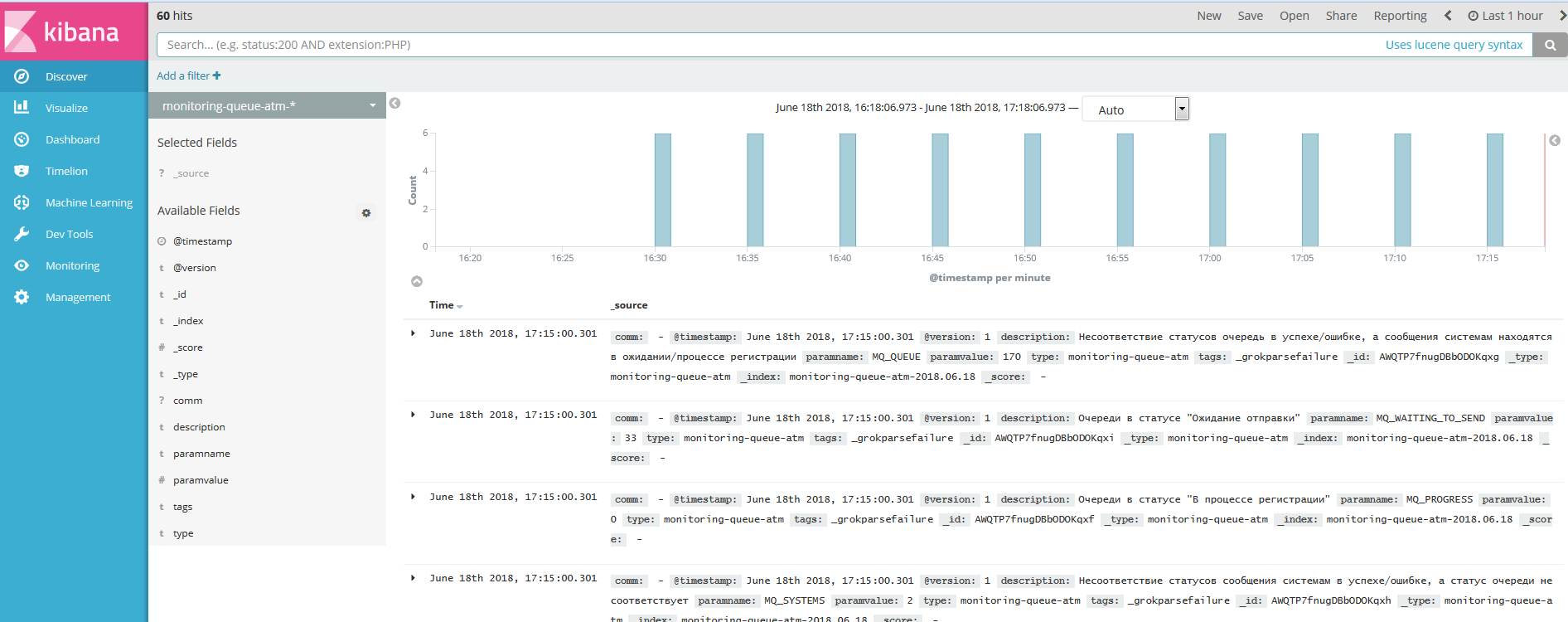
Task: Click Reporting in top bar
Action: click(x=1400, y=16)
